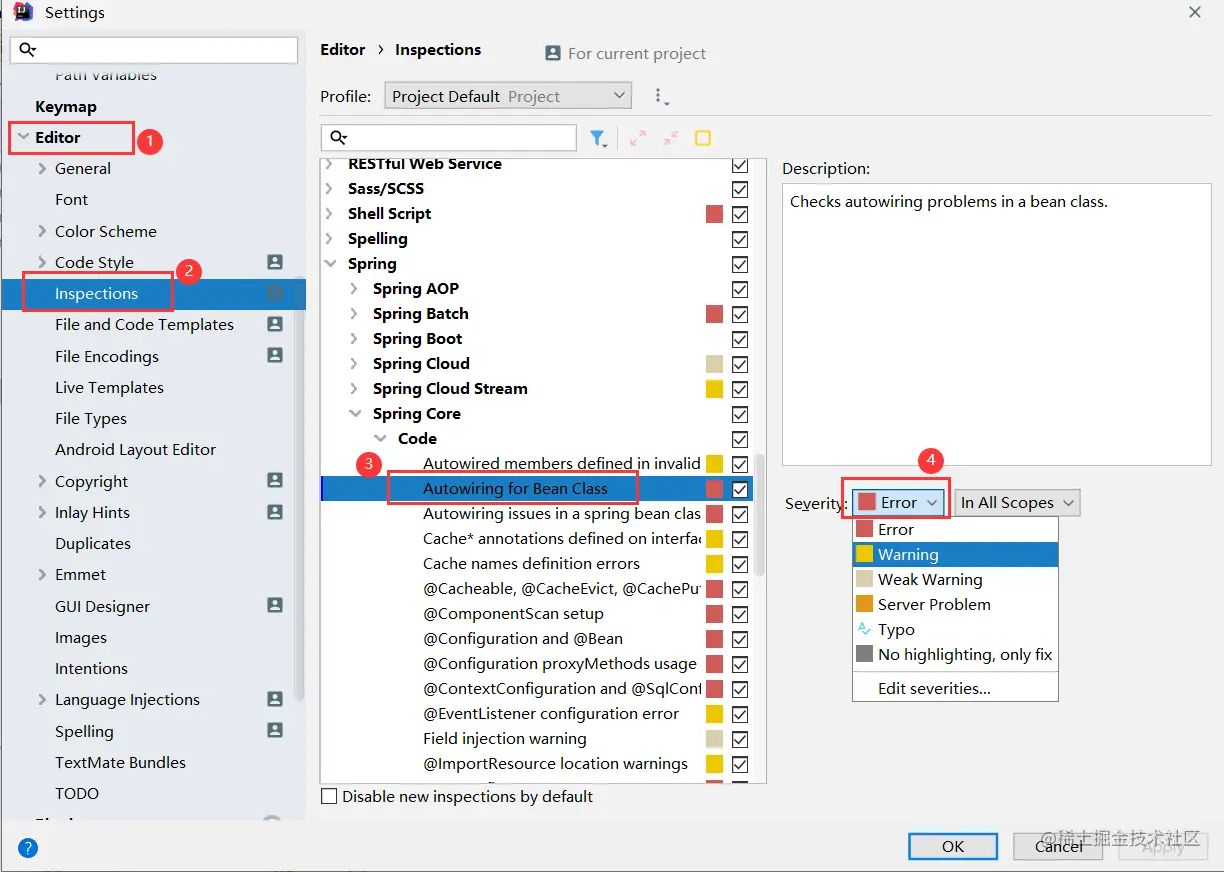Open the Keymap settings page
The height and width of the screenshot is (872, 1224).
(x=66, y=107)
